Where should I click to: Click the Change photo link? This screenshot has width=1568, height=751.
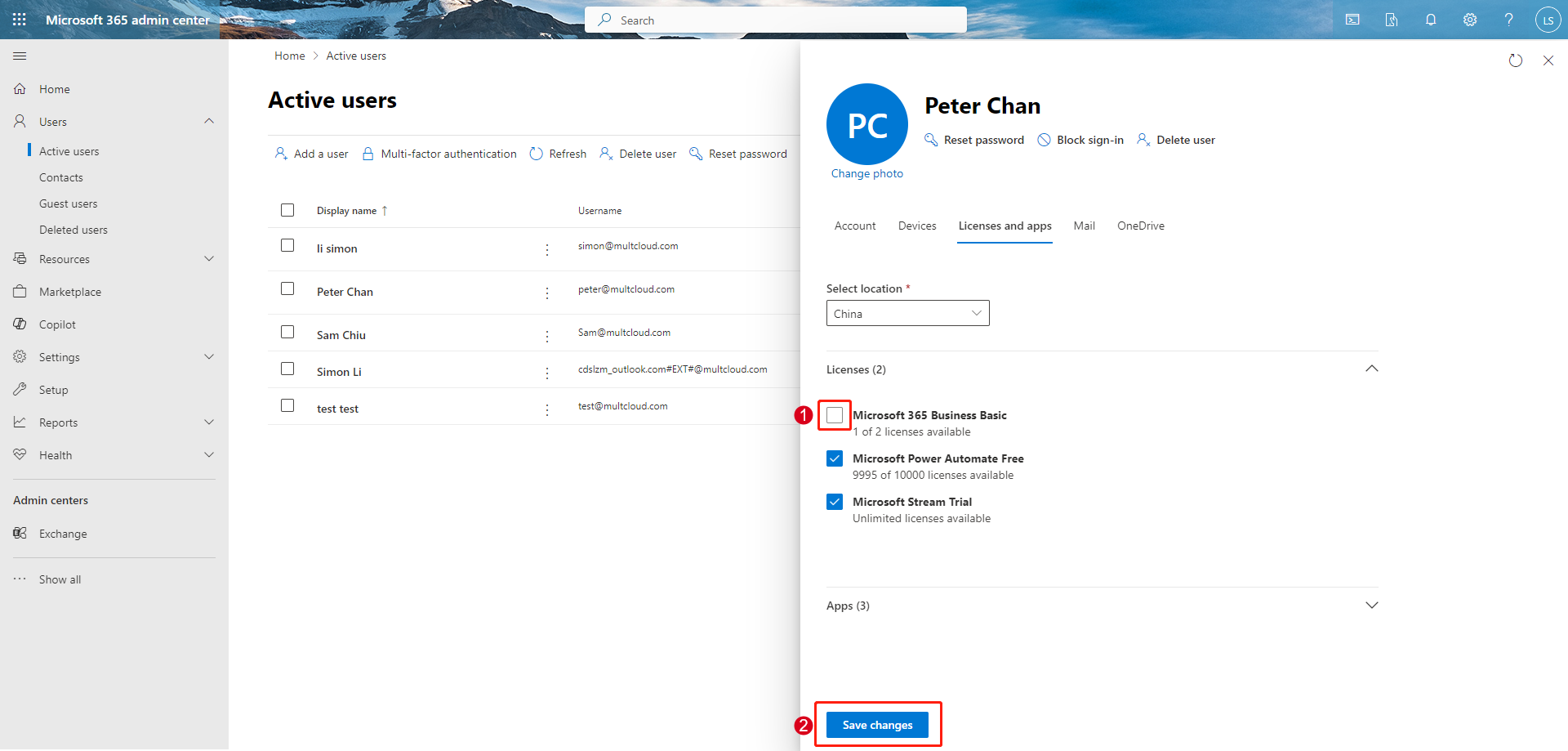[x=867, y=173]
